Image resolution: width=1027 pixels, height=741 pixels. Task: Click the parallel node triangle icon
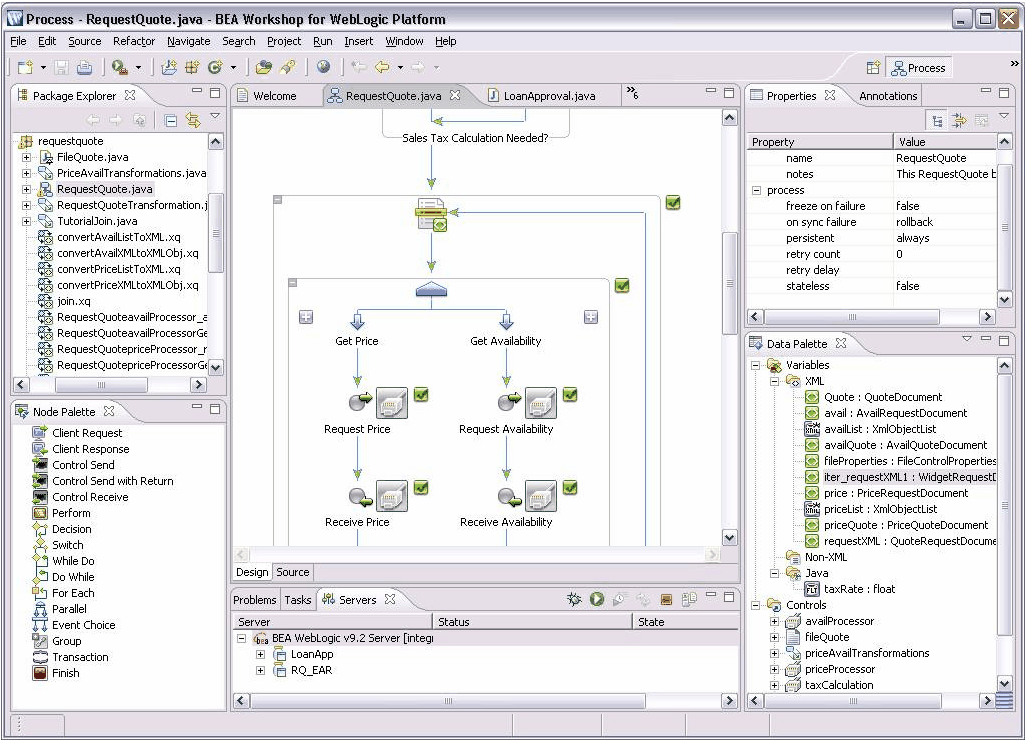(x=431, y=289)
